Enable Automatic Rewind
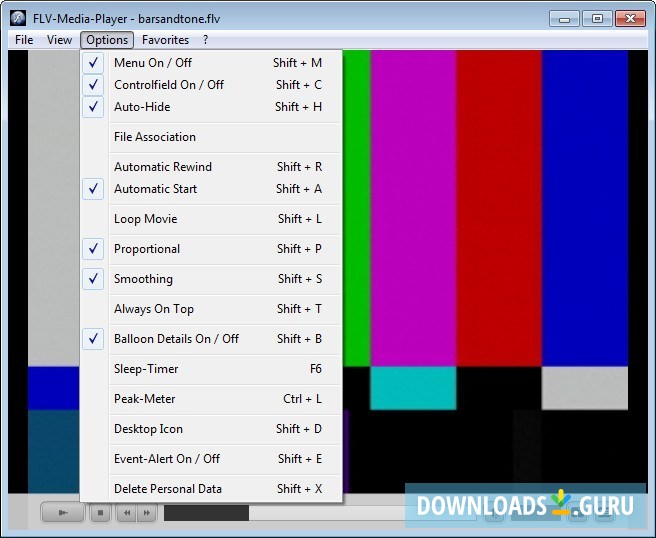Screen dimensions: 656x538 211,167
